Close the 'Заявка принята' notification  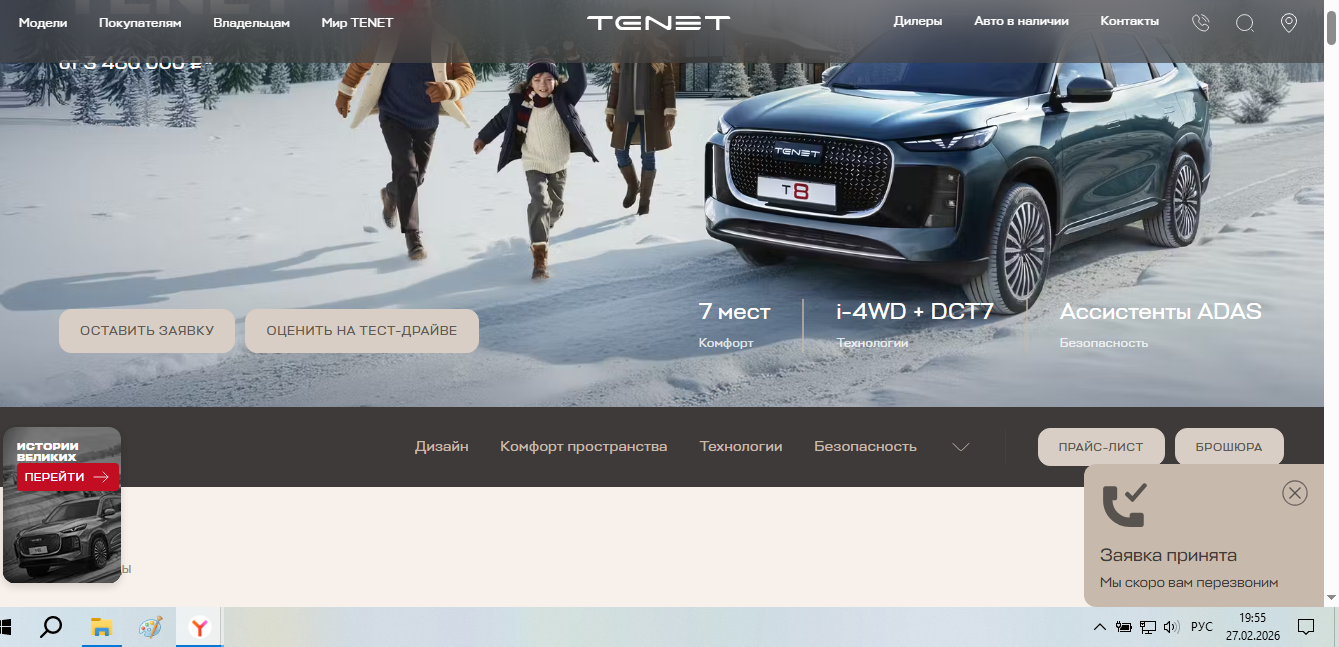click(1295, 492)
